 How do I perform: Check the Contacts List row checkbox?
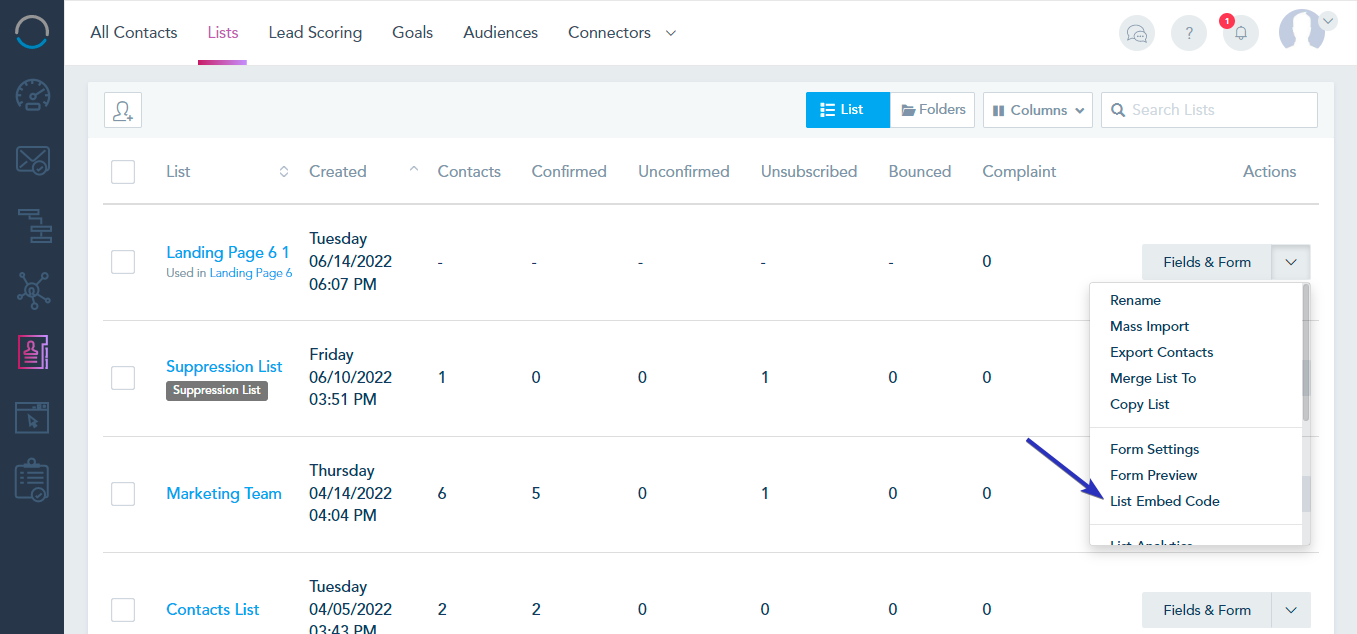click(x=123, y=610)
